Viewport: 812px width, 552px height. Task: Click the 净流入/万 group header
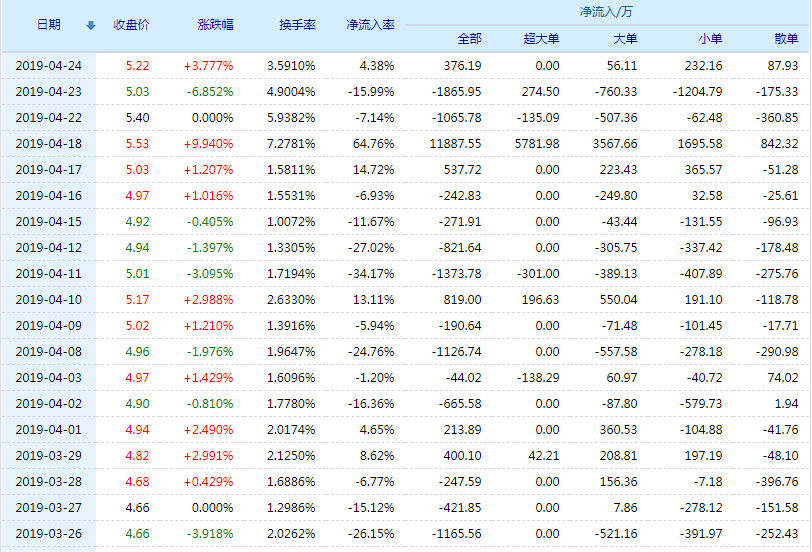(x=605, y=11)
